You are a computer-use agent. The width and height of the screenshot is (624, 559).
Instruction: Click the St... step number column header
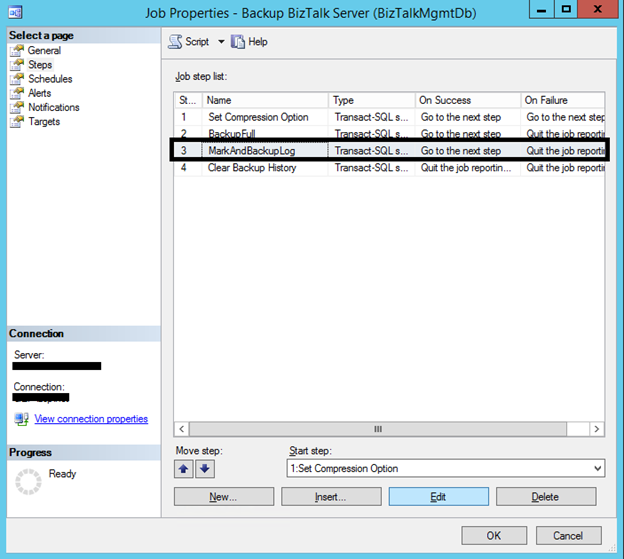188,100
